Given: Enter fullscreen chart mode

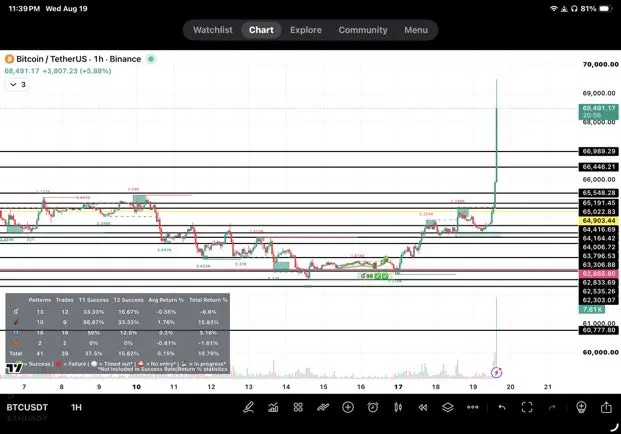Looking at the screenshot, I should 527,407.
